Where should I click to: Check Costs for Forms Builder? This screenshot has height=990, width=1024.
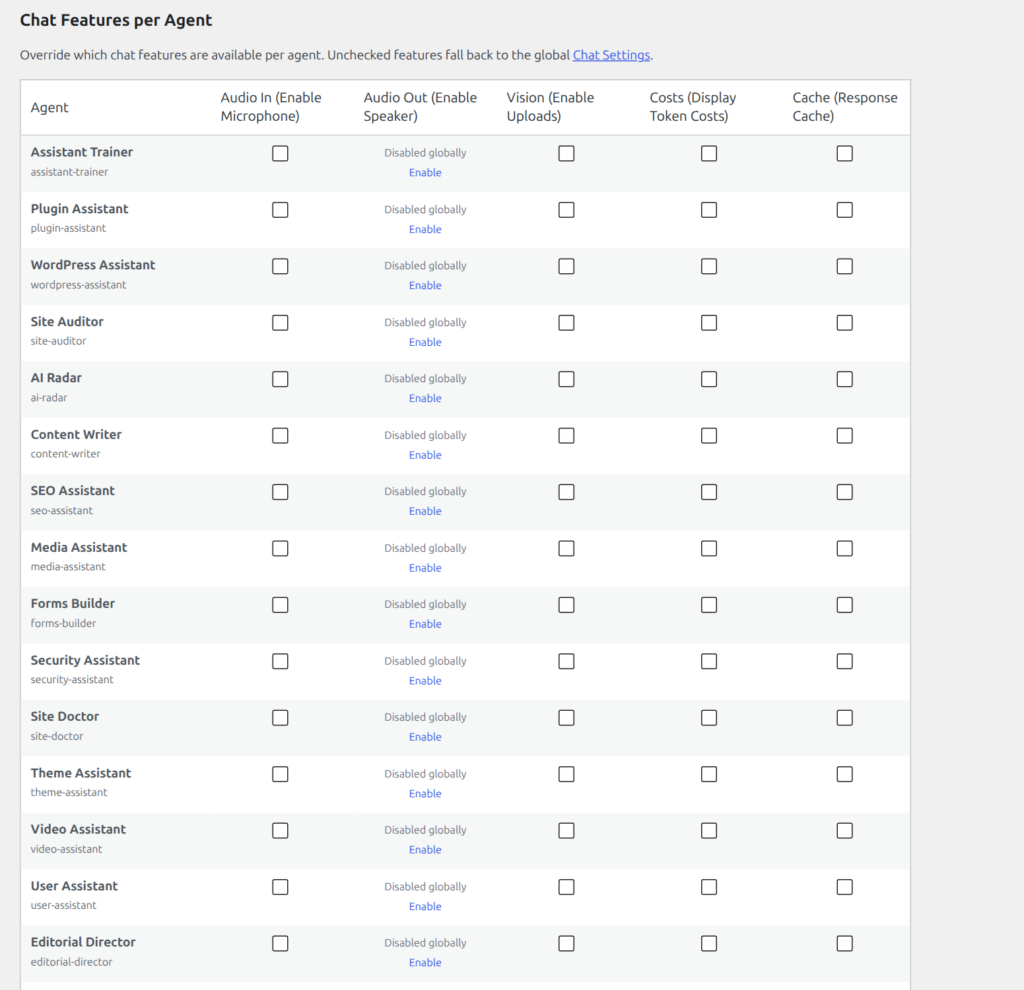[709, 605]
